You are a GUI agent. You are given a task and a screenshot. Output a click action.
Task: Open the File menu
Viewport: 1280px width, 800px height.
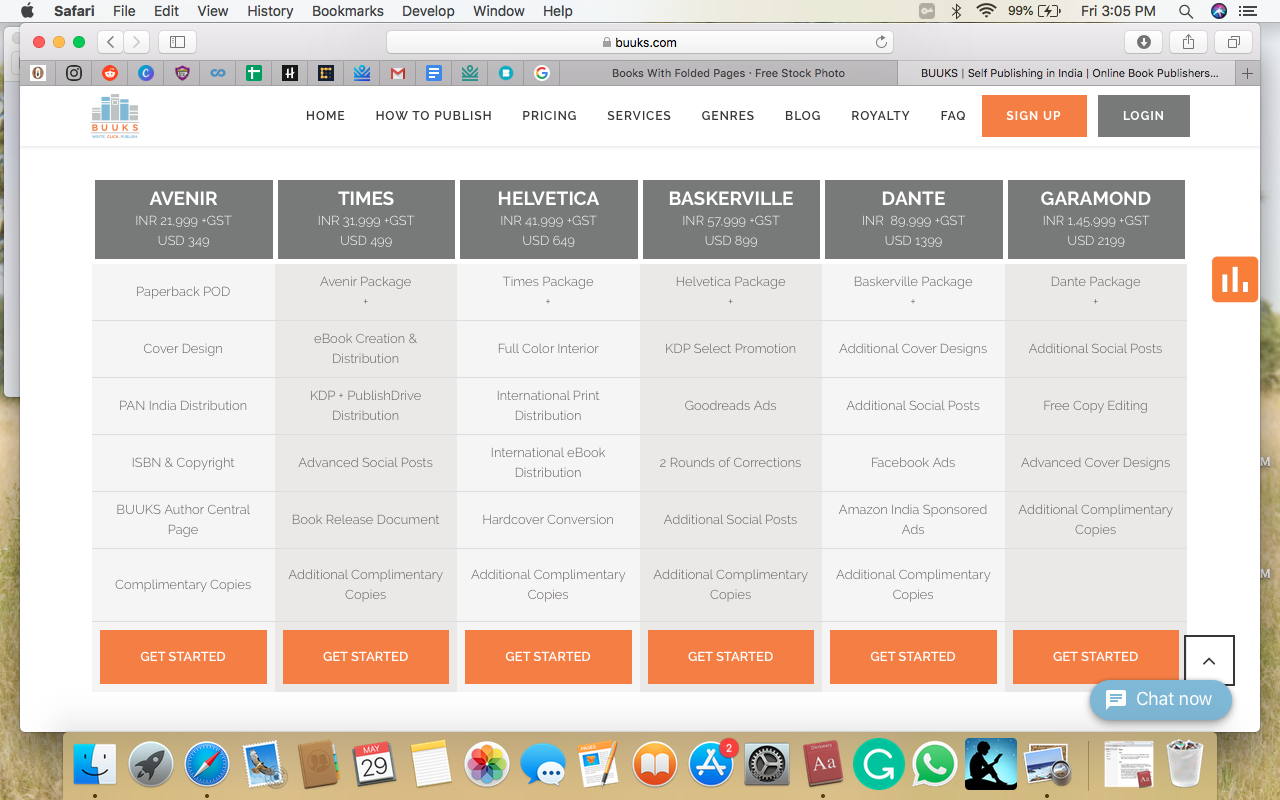[x=124, y=11]
